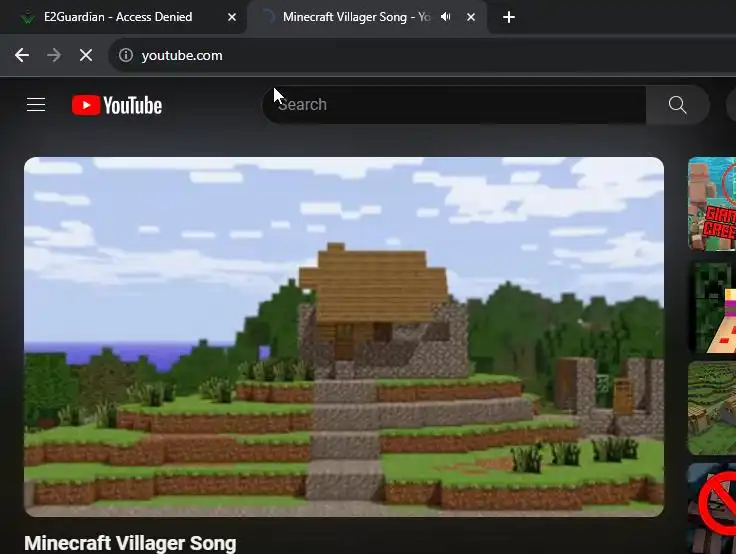View site information icon in address bar
This screenshot has width=736, height=554.
pyautogui.click(x=126, y=55)
